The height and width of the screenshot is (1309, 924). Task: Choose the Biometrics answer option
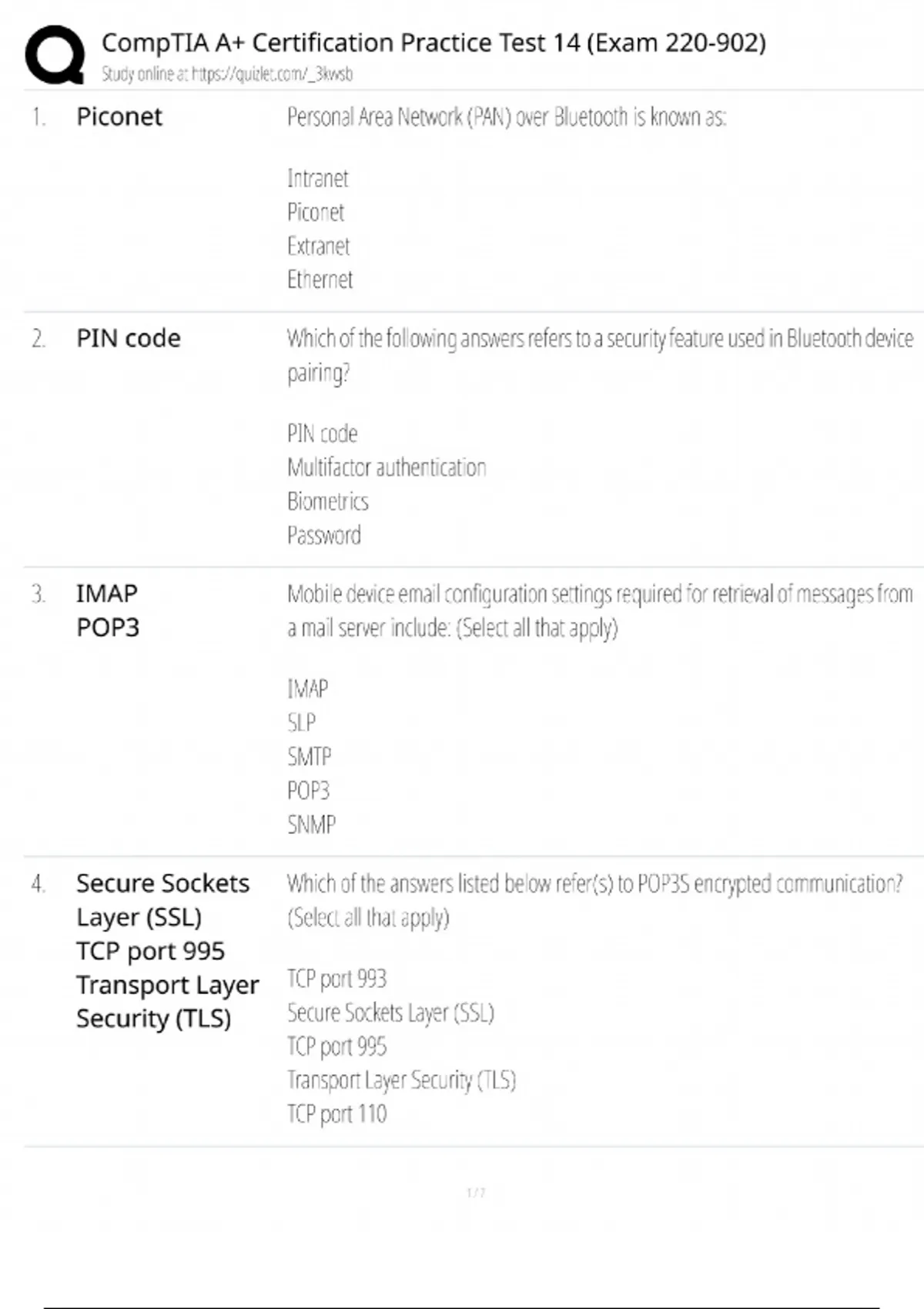click(328, 501)
